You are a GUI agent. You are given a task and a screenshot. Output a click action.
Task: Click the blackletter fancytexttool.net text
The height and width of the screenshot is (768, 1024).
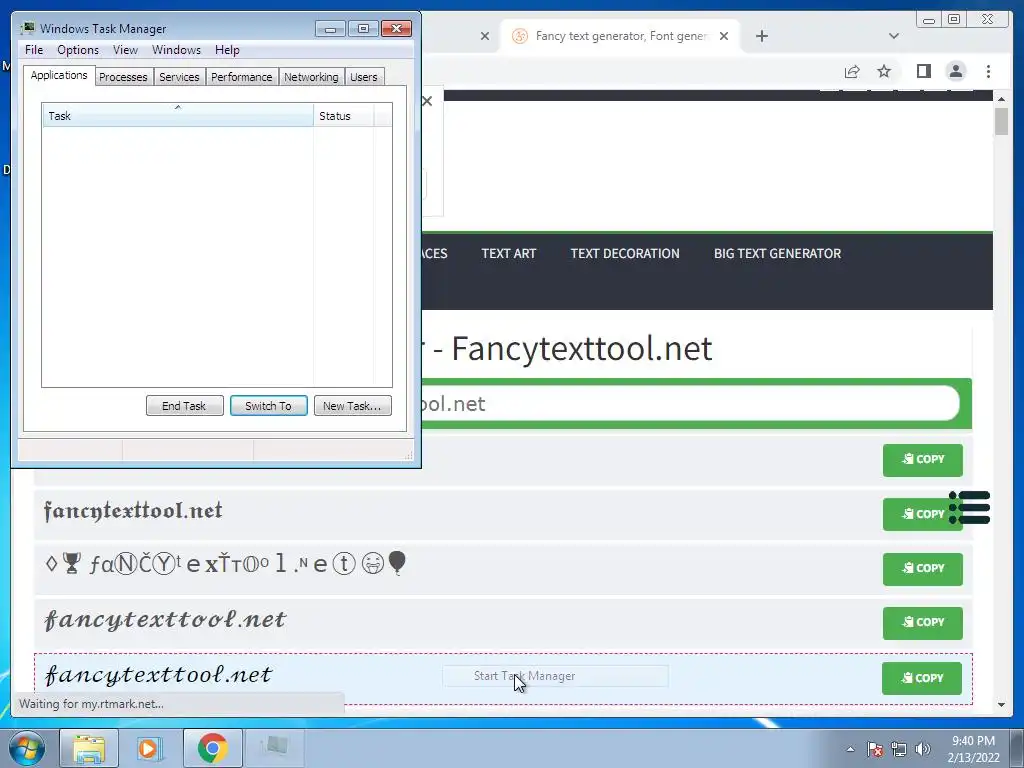point(133,511)
